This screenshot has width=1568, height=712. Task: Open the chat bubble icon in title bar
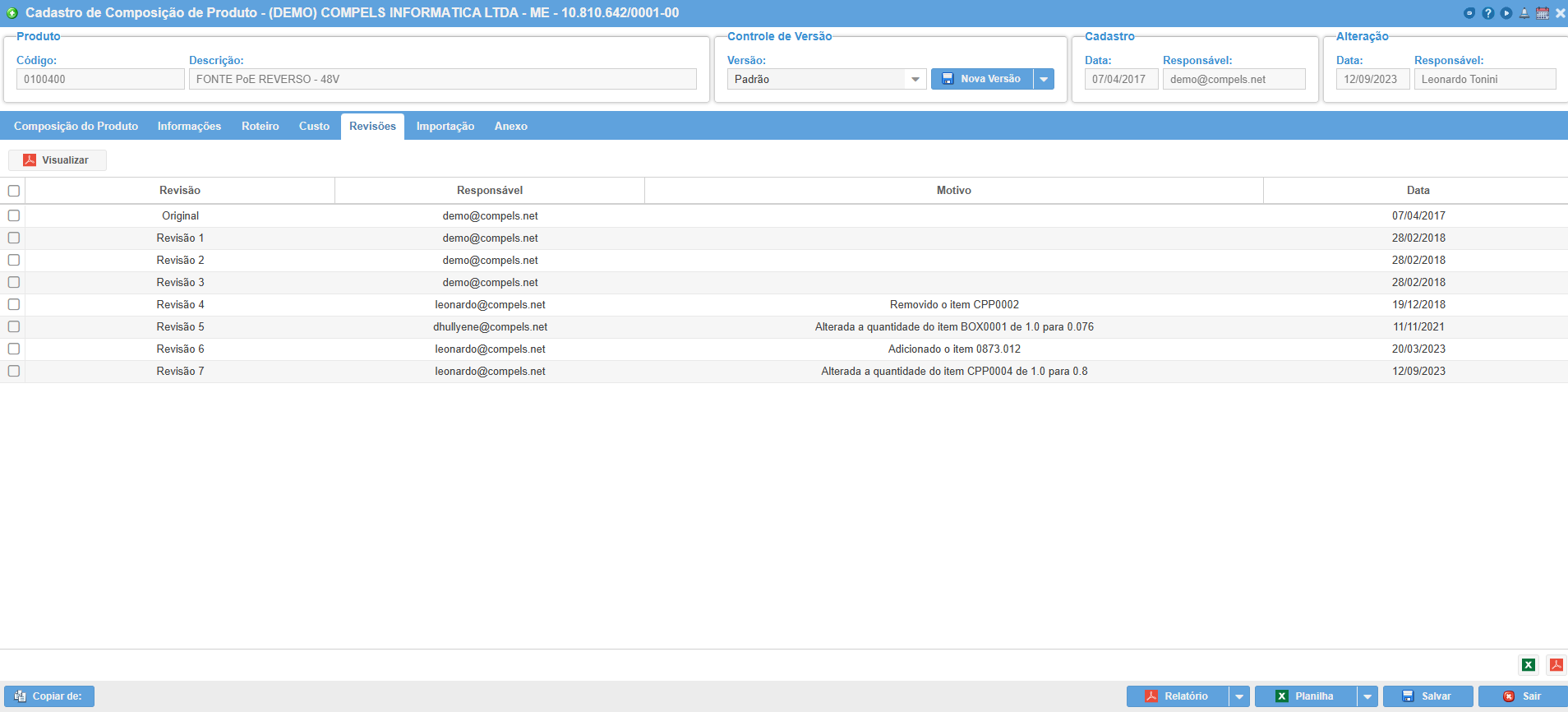(x=1469, y=13)
